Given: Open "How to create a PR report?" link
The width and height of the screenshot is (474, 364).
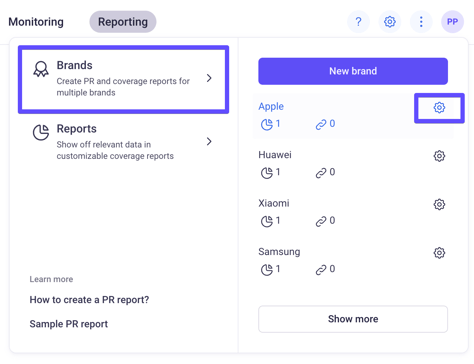Looking at the screenshot, I should 89,300.
